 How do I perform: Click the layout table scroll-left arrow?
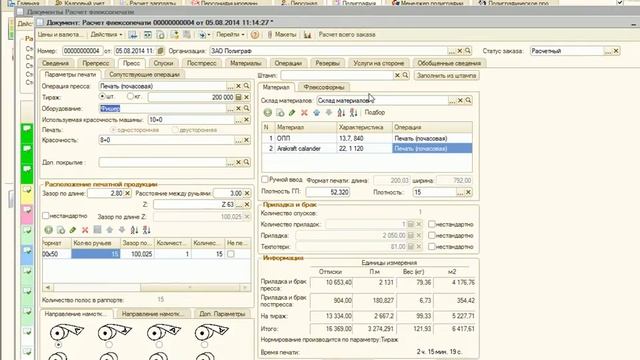pyautogui.click(x=48, y=288)
